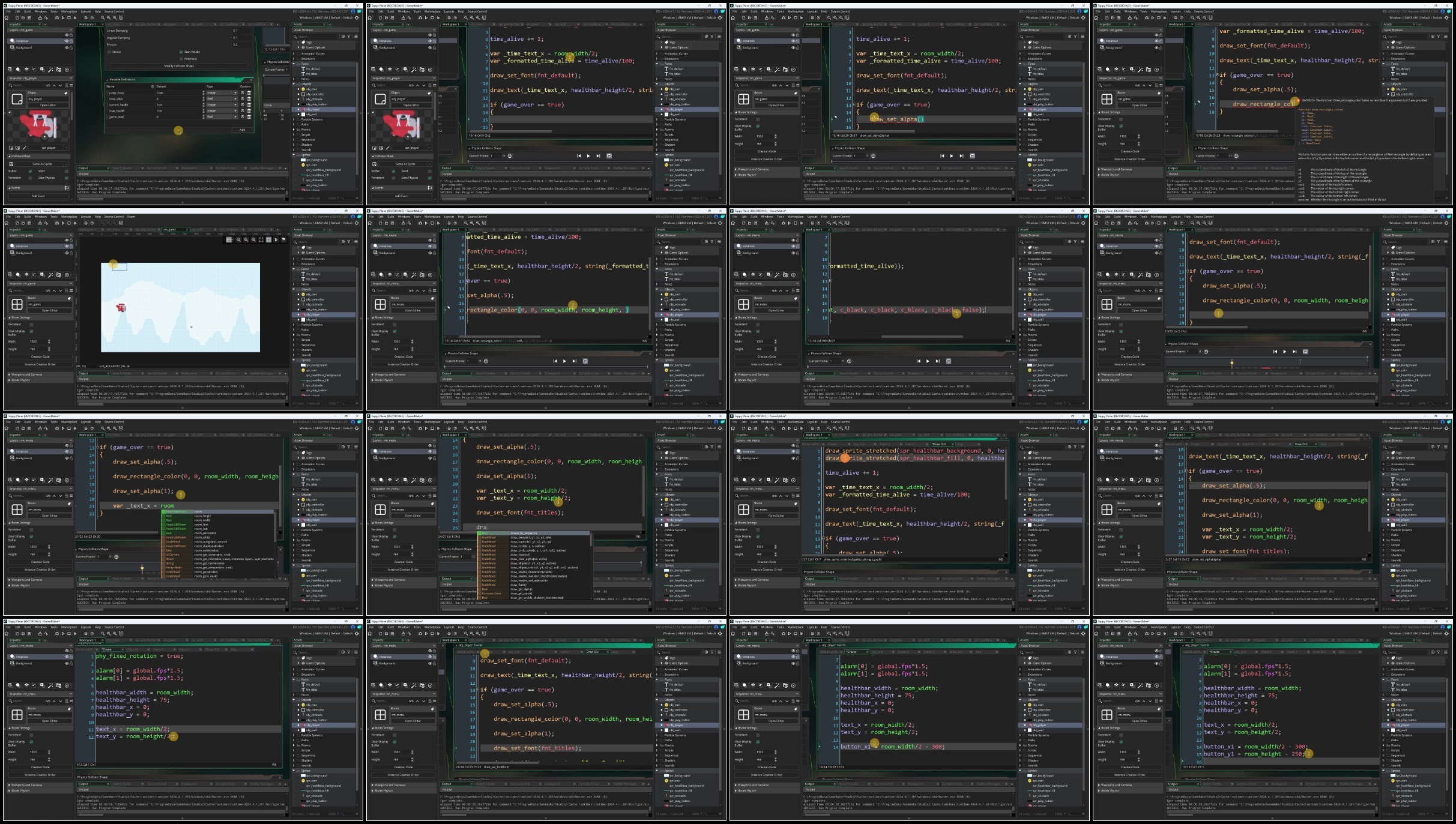Screen dimensions: 1456x824
Task: Click delete layer icon in room editor frame
Action: (x=67, y=275)
